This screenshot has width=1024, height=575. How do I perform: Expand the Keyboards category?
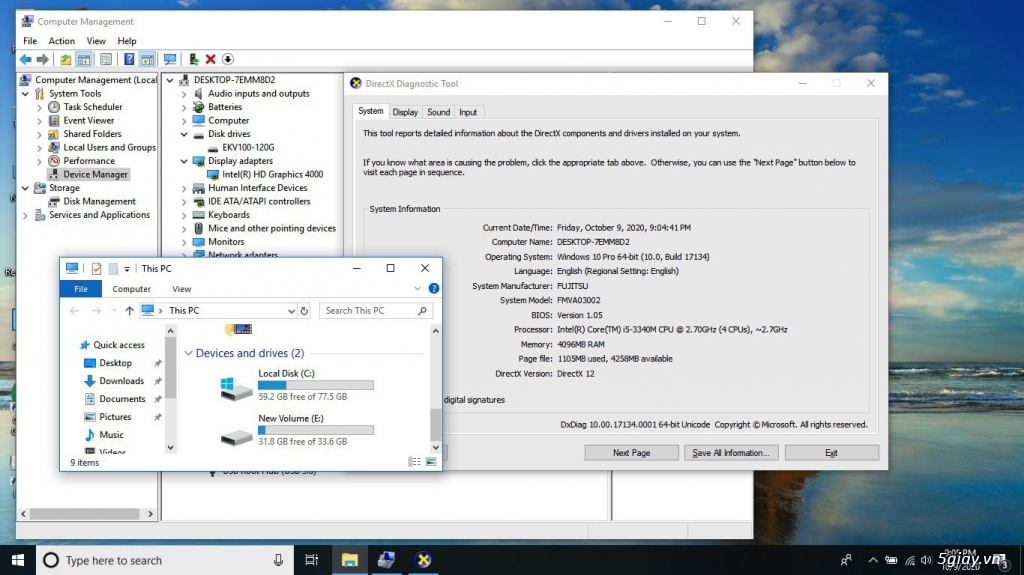point(184,215)
